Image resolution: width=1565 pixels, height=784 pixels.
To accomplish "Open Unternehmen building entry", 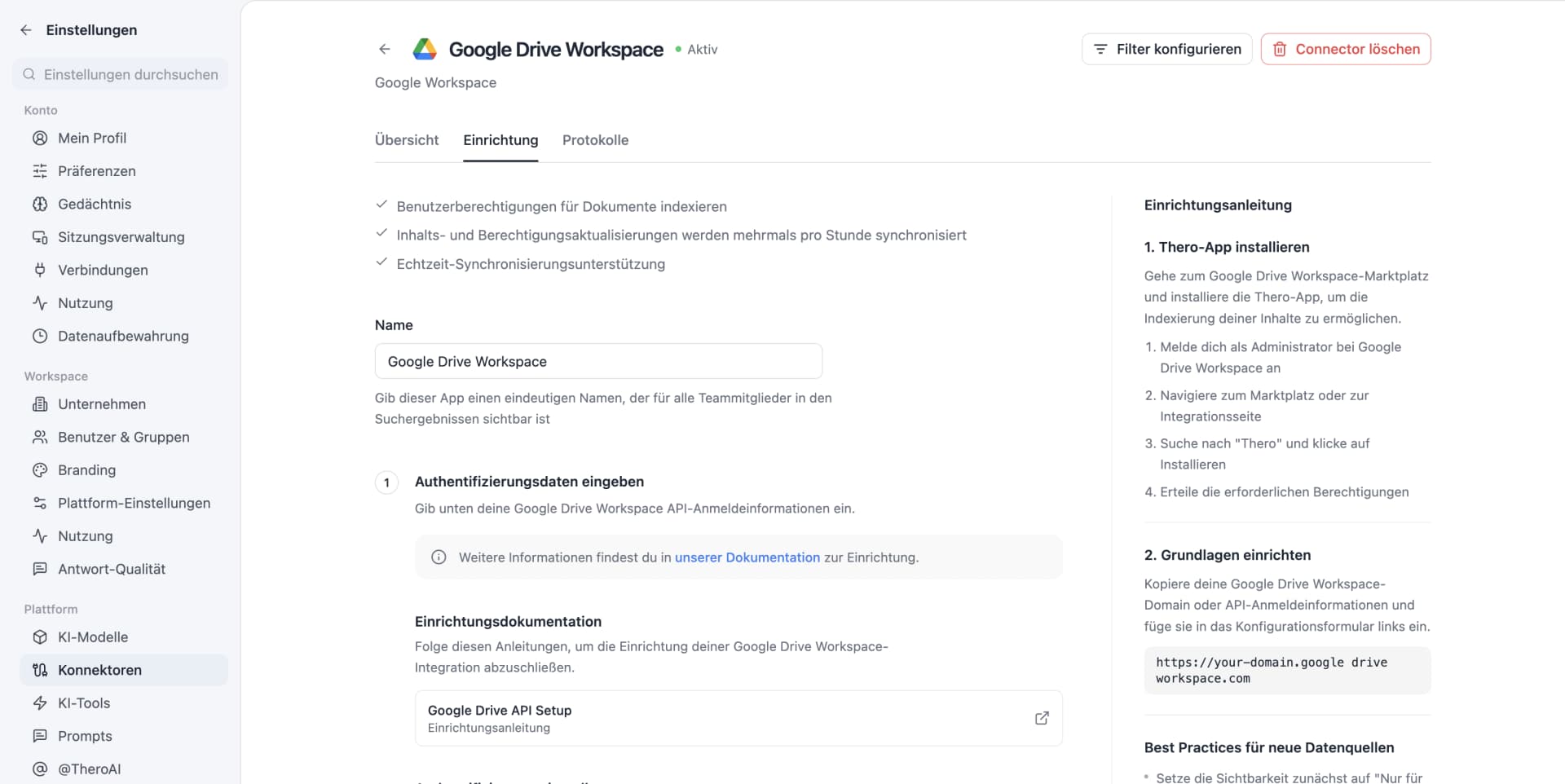I will 124,404.
